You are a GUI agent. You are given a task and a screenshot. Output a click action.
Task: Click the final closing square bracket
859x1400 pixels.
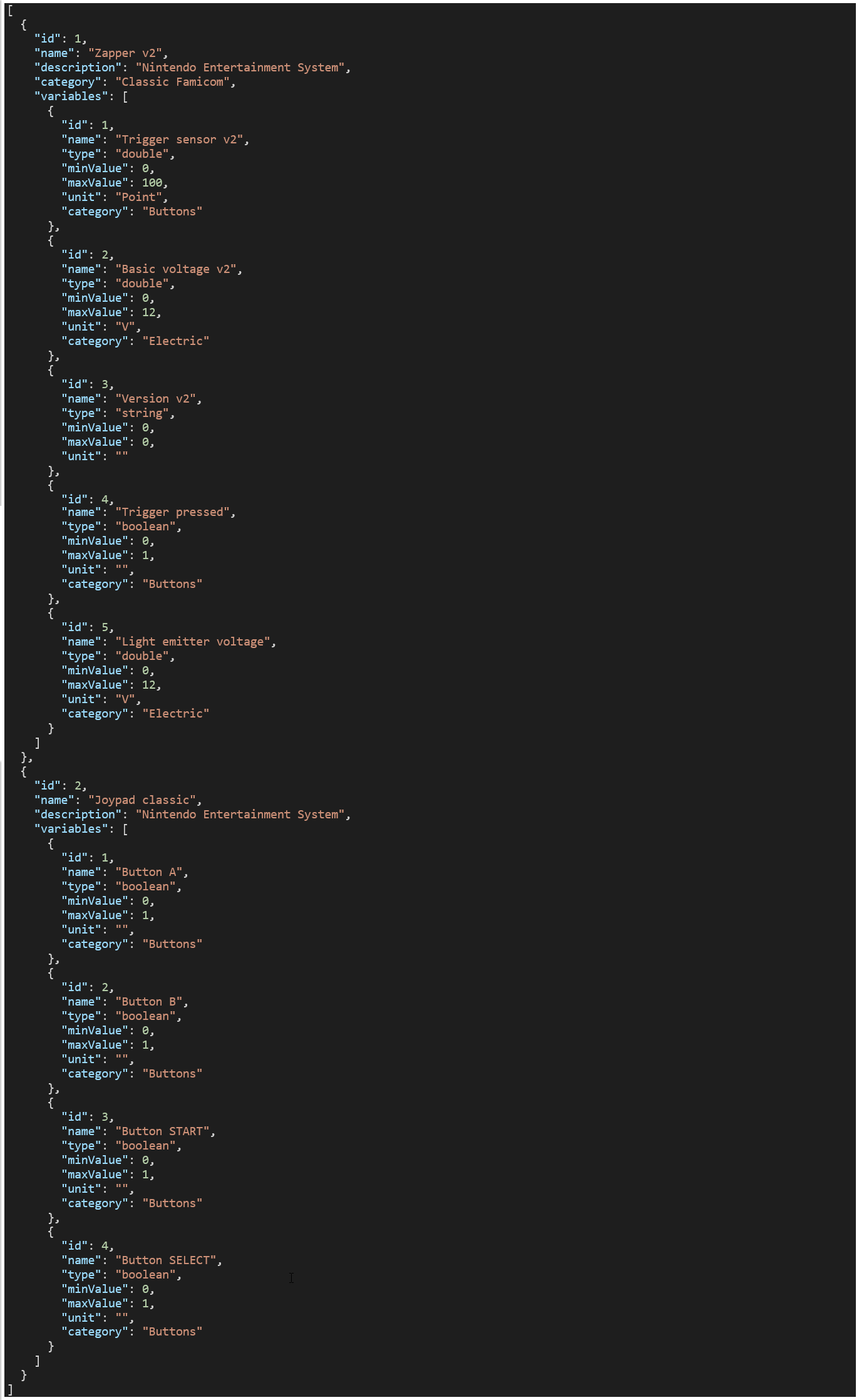[x=10, y=1390]
